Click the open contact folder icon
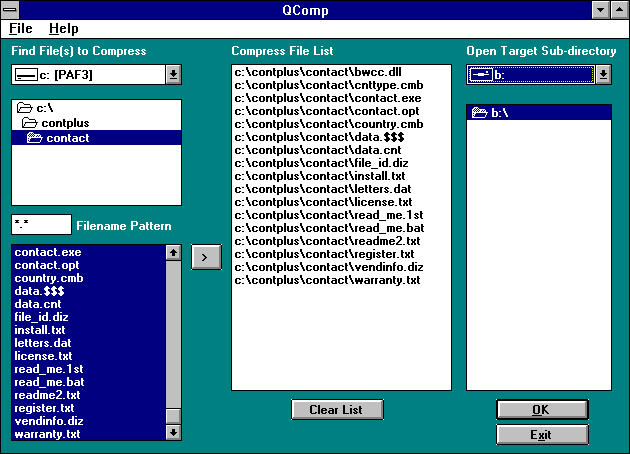 click(x=35, y=138)
